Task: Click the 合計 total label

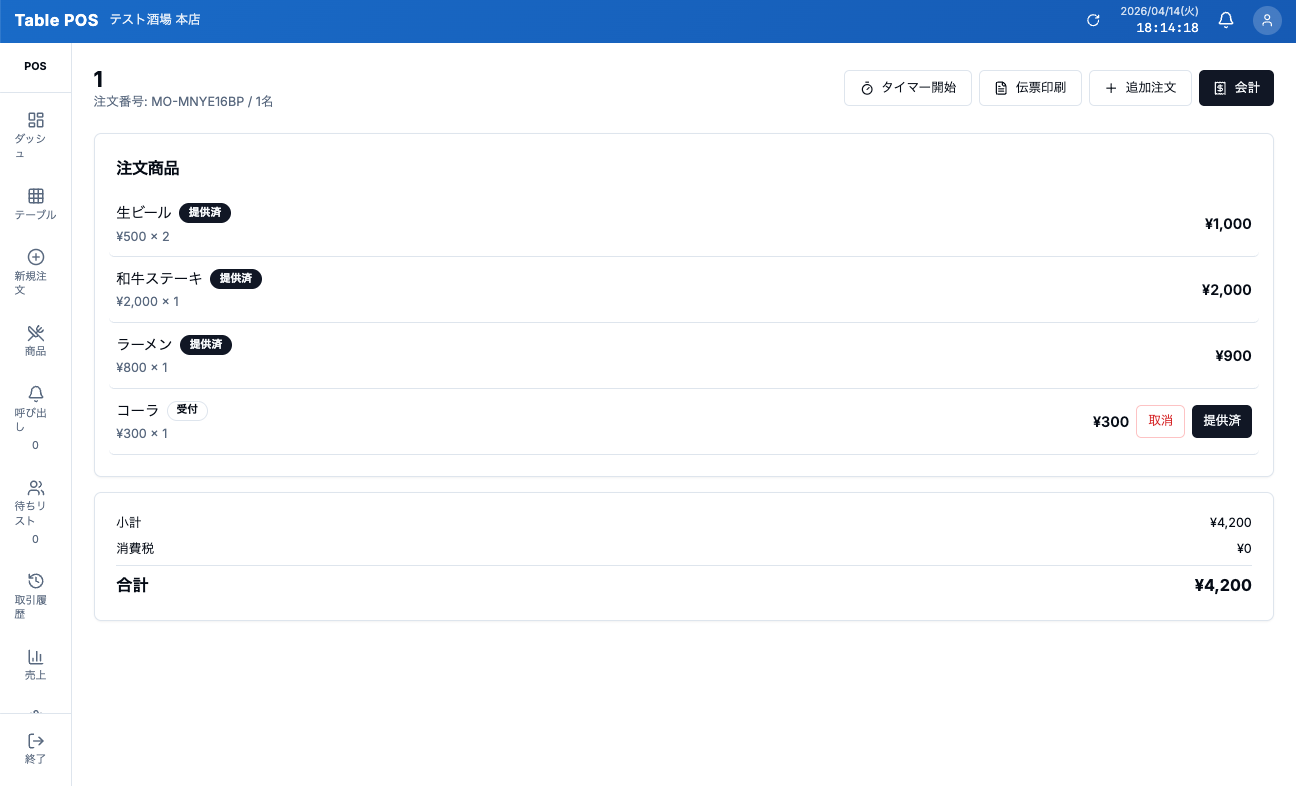Action: (x=132, y=586)
